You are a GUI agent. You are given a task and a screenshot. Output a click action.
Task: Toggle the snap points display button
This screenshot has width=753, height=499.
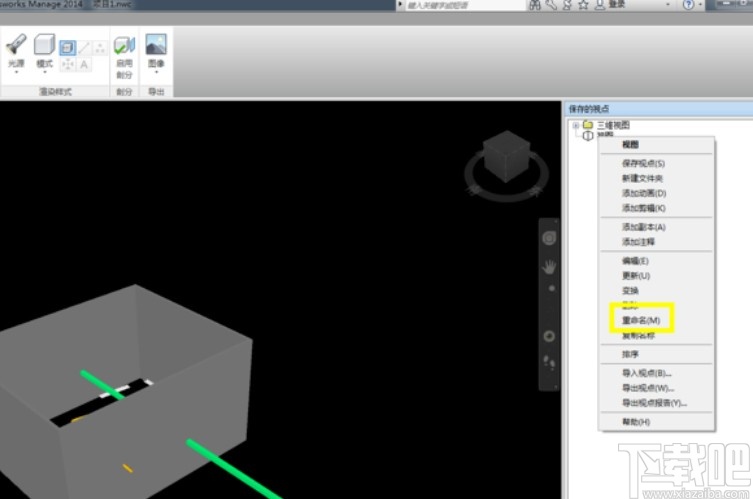click(68, 64)
